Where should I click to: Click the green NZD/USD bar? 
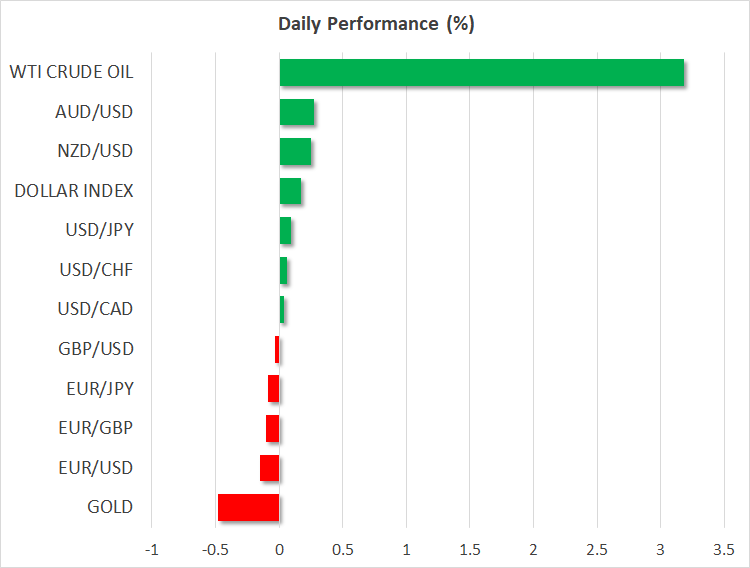(295, 152)
